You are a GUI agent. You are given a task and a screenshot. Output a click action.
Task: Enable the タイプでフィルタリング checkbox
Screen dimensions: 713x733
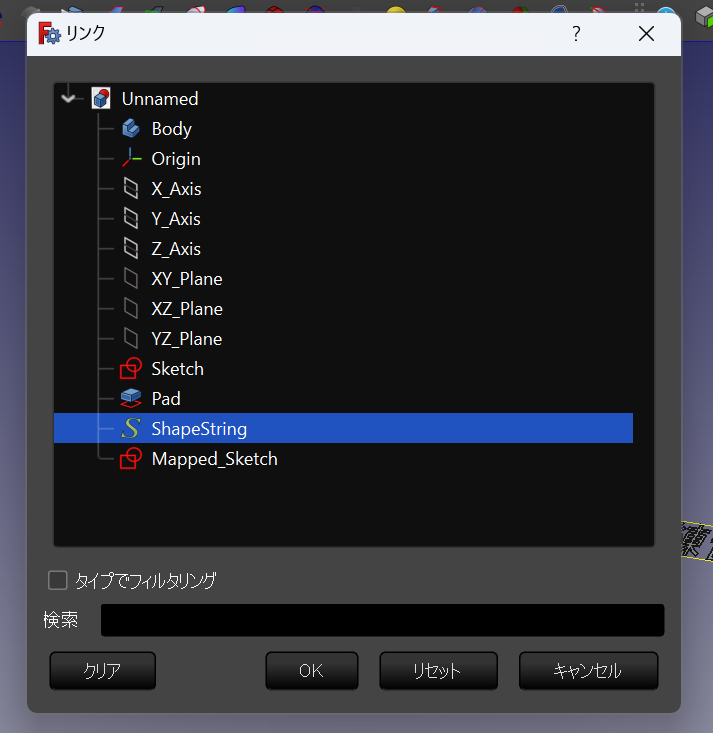tap(58, 580)
